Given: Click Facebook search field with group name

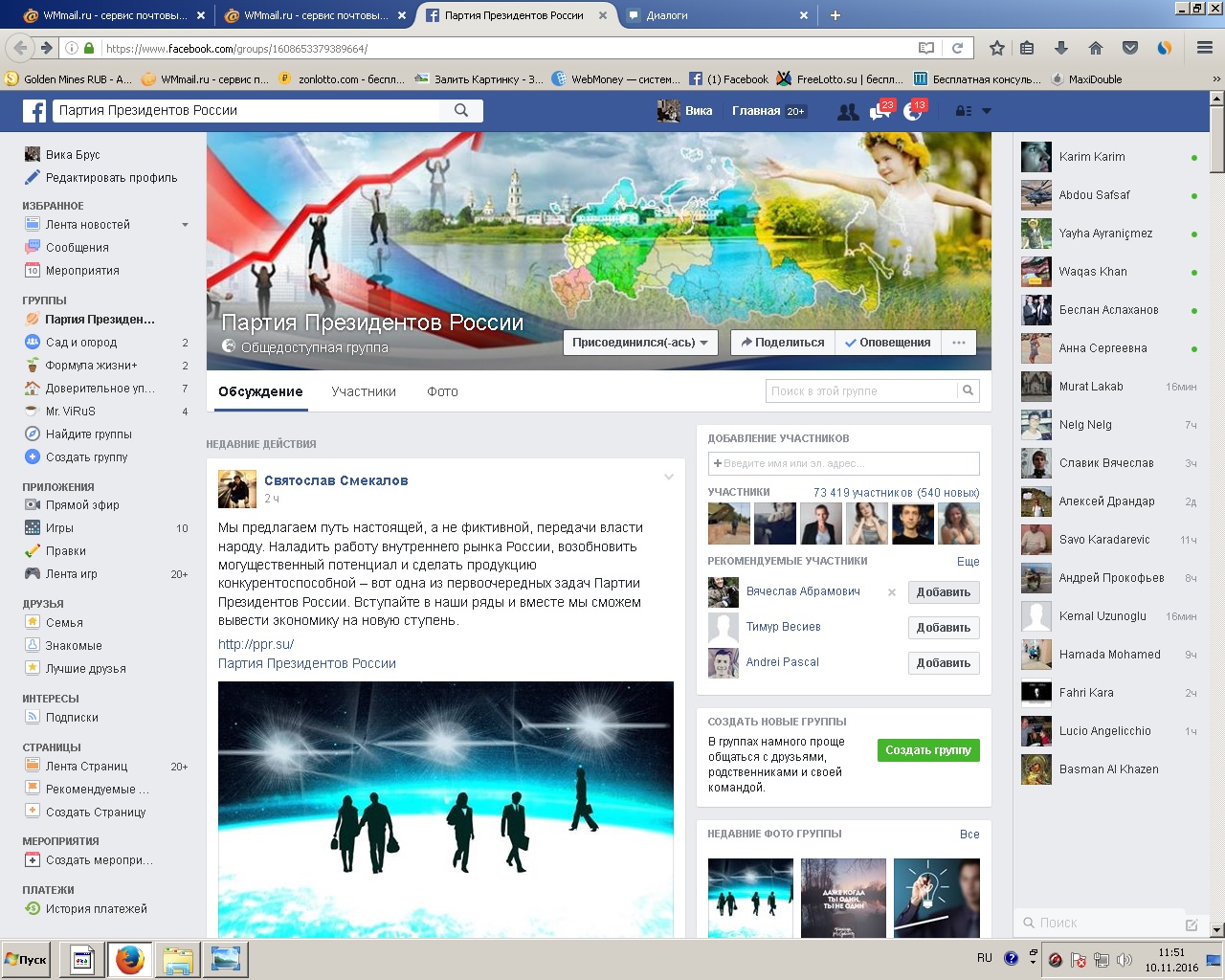Looking at the screenshot, I should point(246,110).
